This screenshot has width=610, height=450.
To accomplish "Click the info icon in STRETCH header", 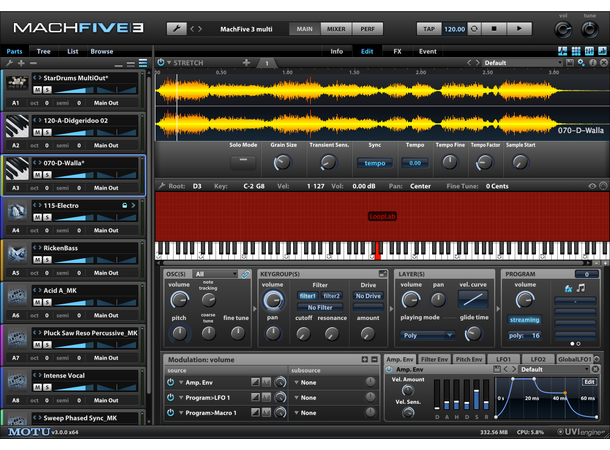I will point(593,63).
